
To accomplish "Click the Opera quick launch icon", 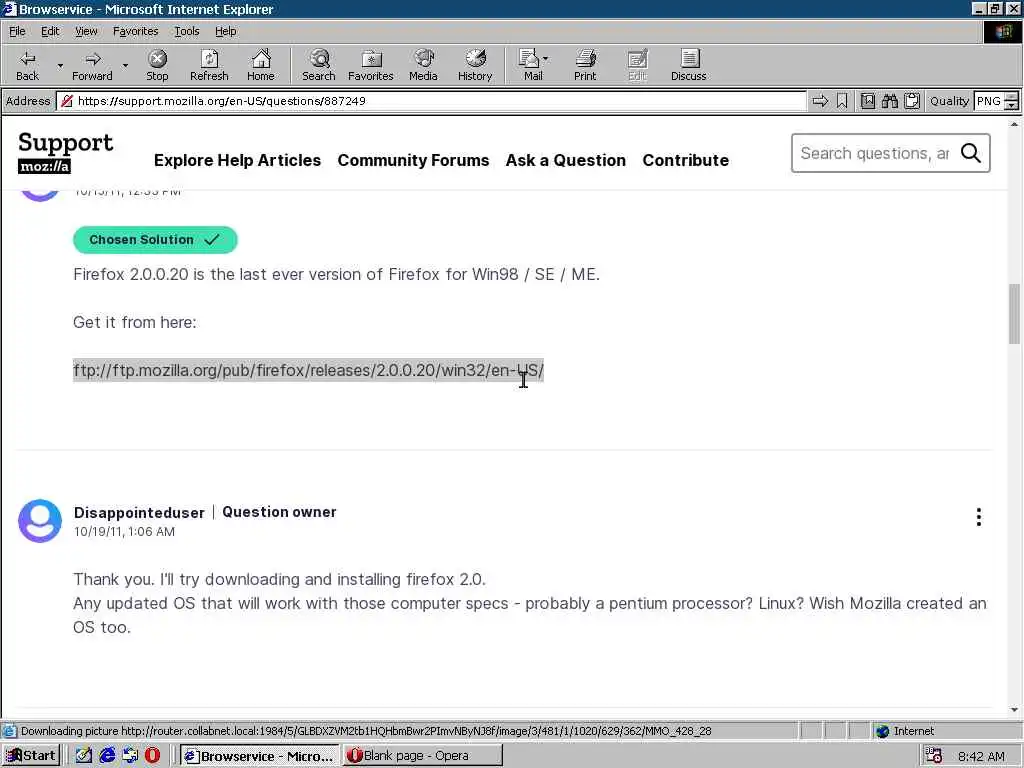I will (x=152, y=756).
